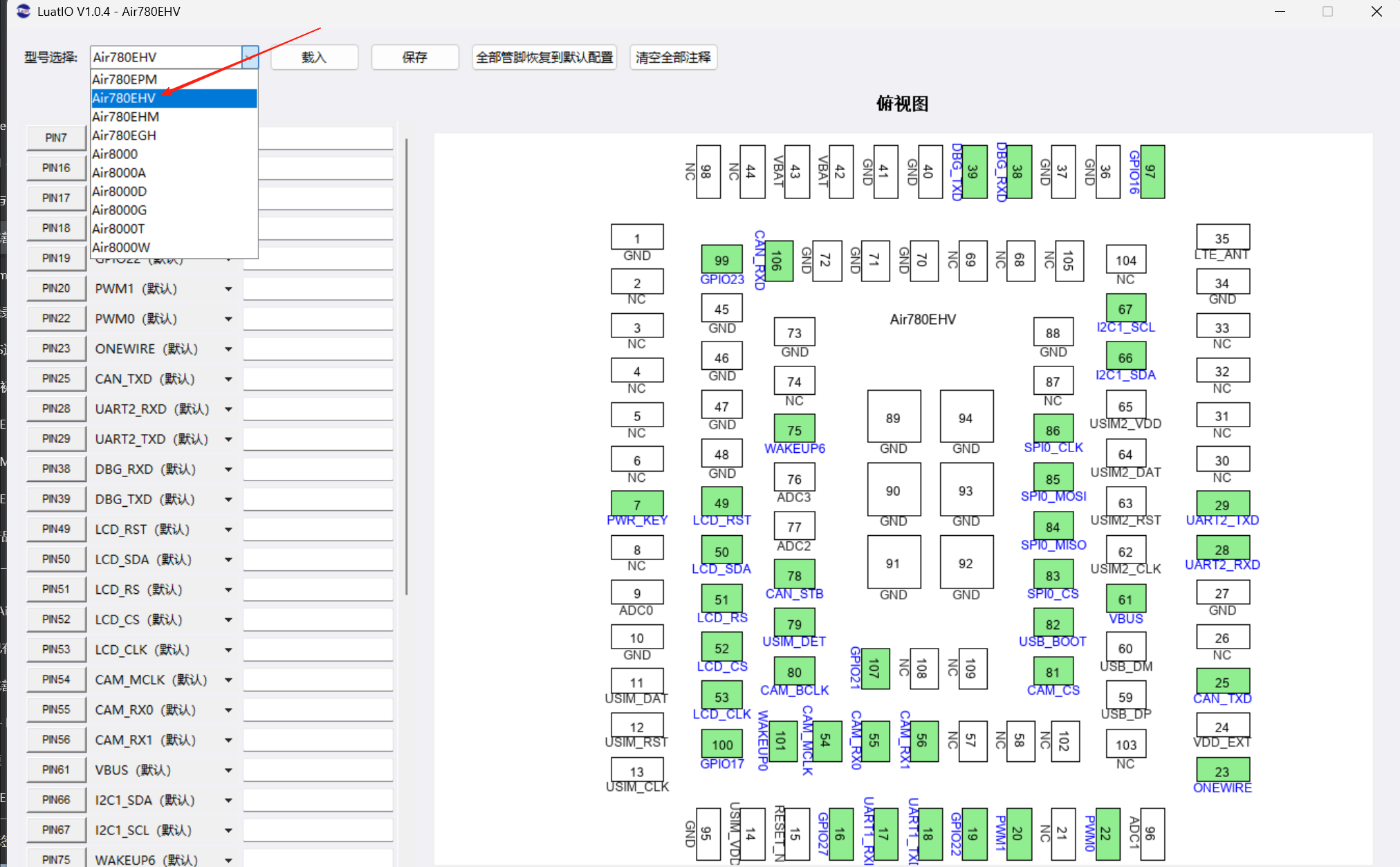1400x867 pixels.
Task: Click pin 66 I2C1_SDA on the chip
Action: [x=1125, y=357]
